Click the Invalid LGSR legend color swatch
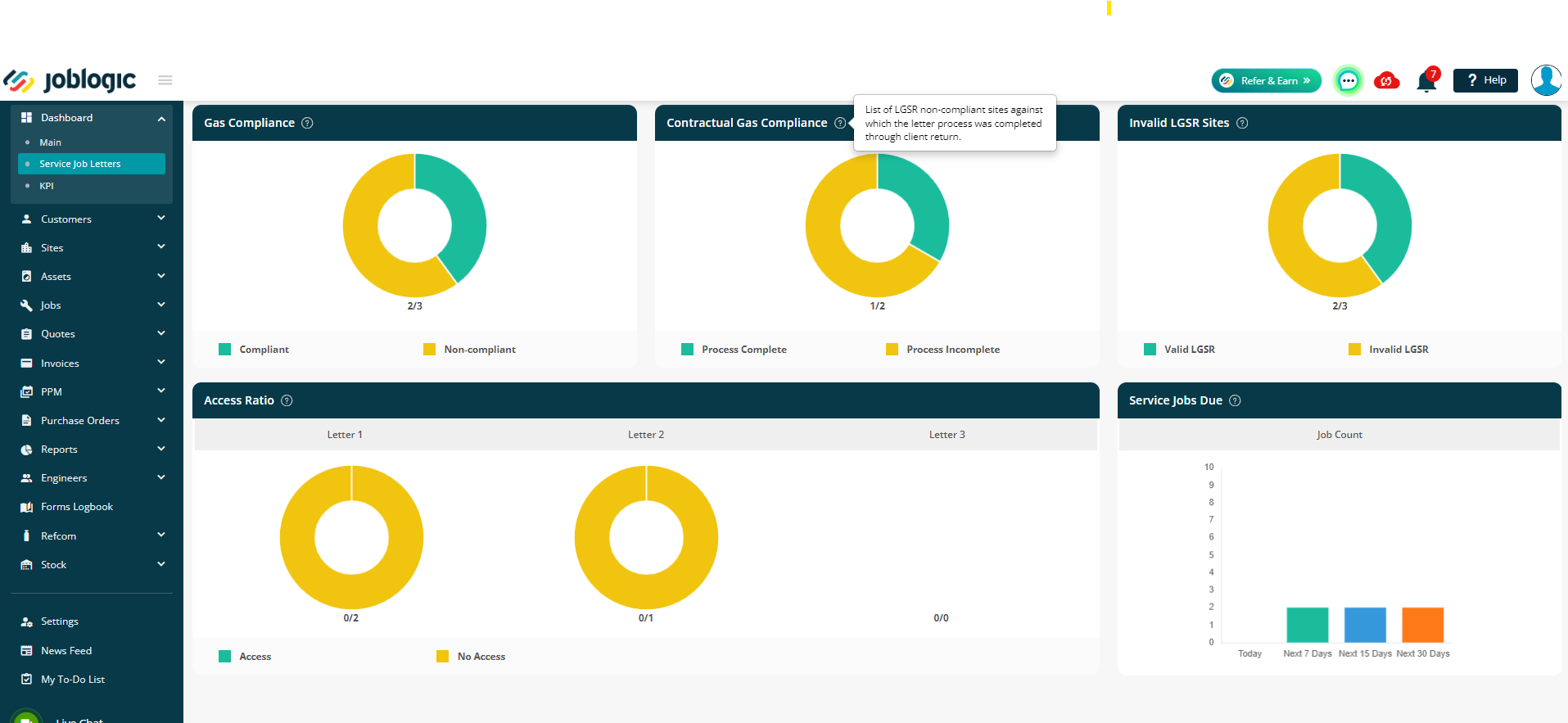 (x=1354, y=350)
